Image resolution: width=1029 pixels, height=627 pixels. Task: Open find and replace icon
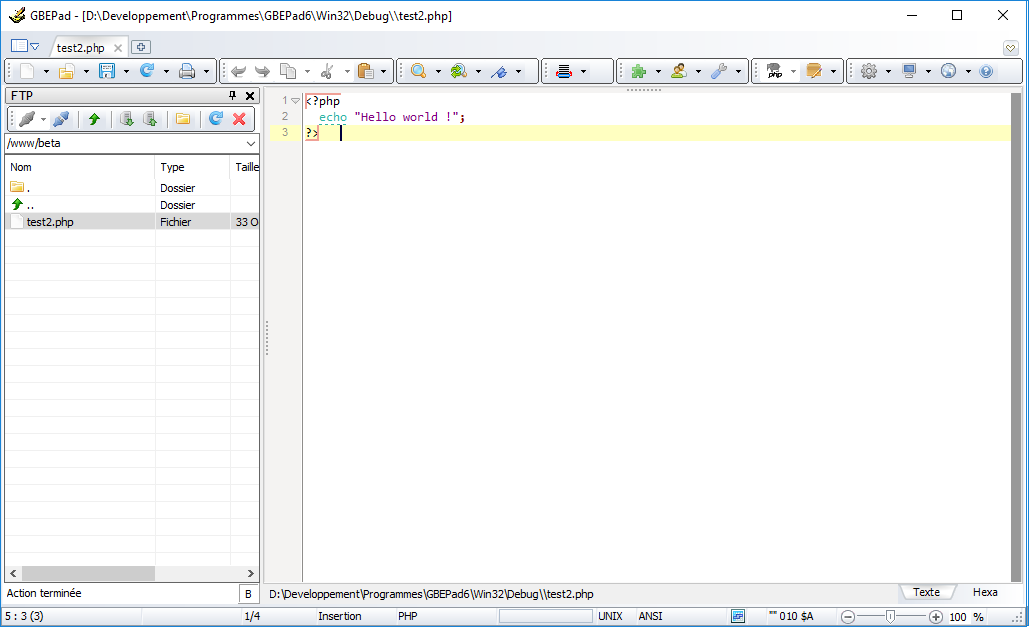click(459, 71)
